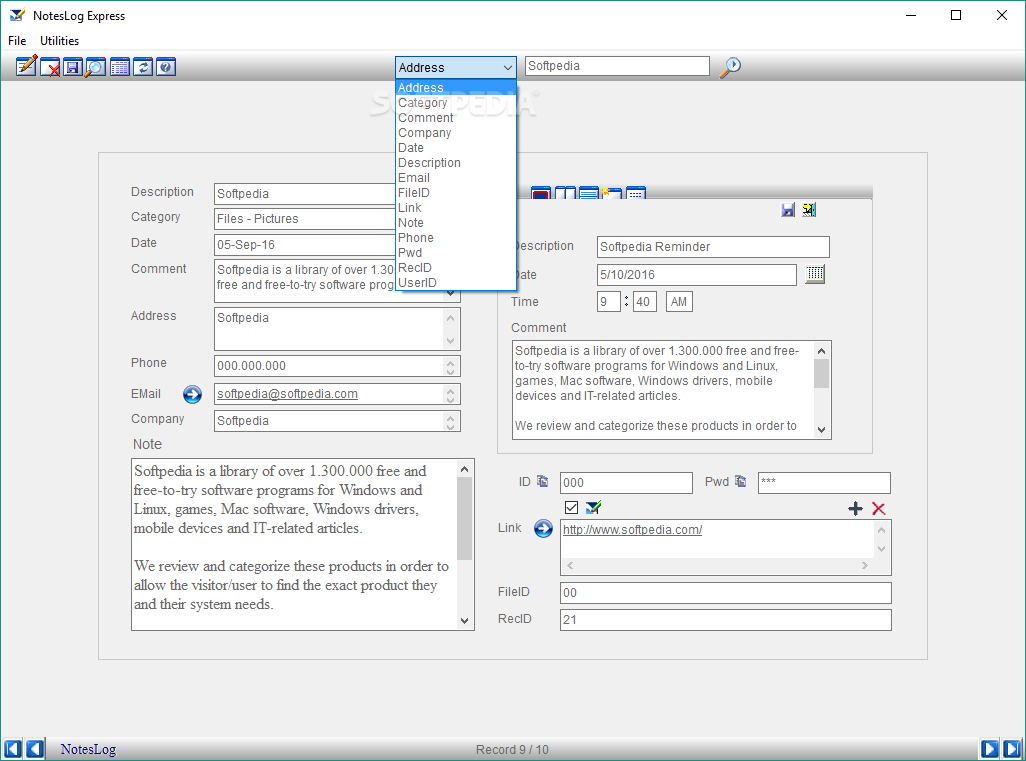Go to previous record
1026x761 pixels.
click(x=35, y=749)
